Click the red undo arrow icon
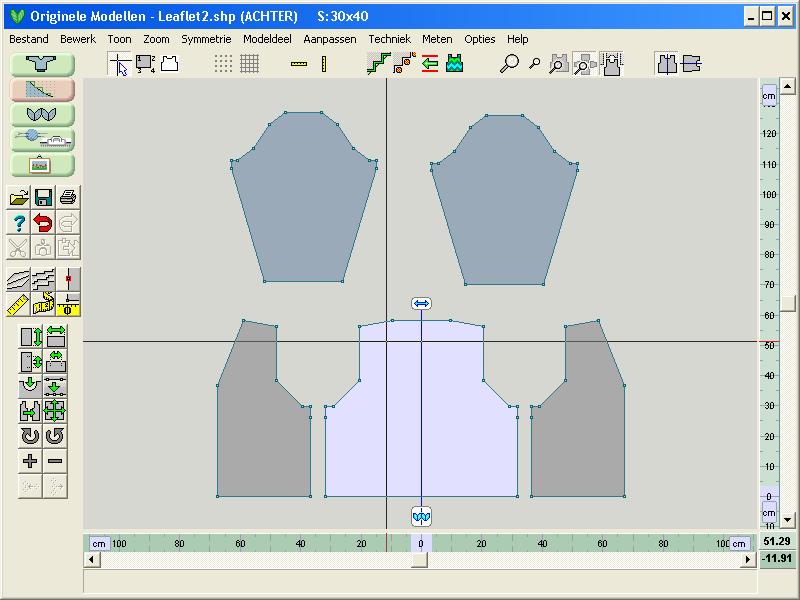The height and width of the screenshot is (600, 800). [43, 222]
